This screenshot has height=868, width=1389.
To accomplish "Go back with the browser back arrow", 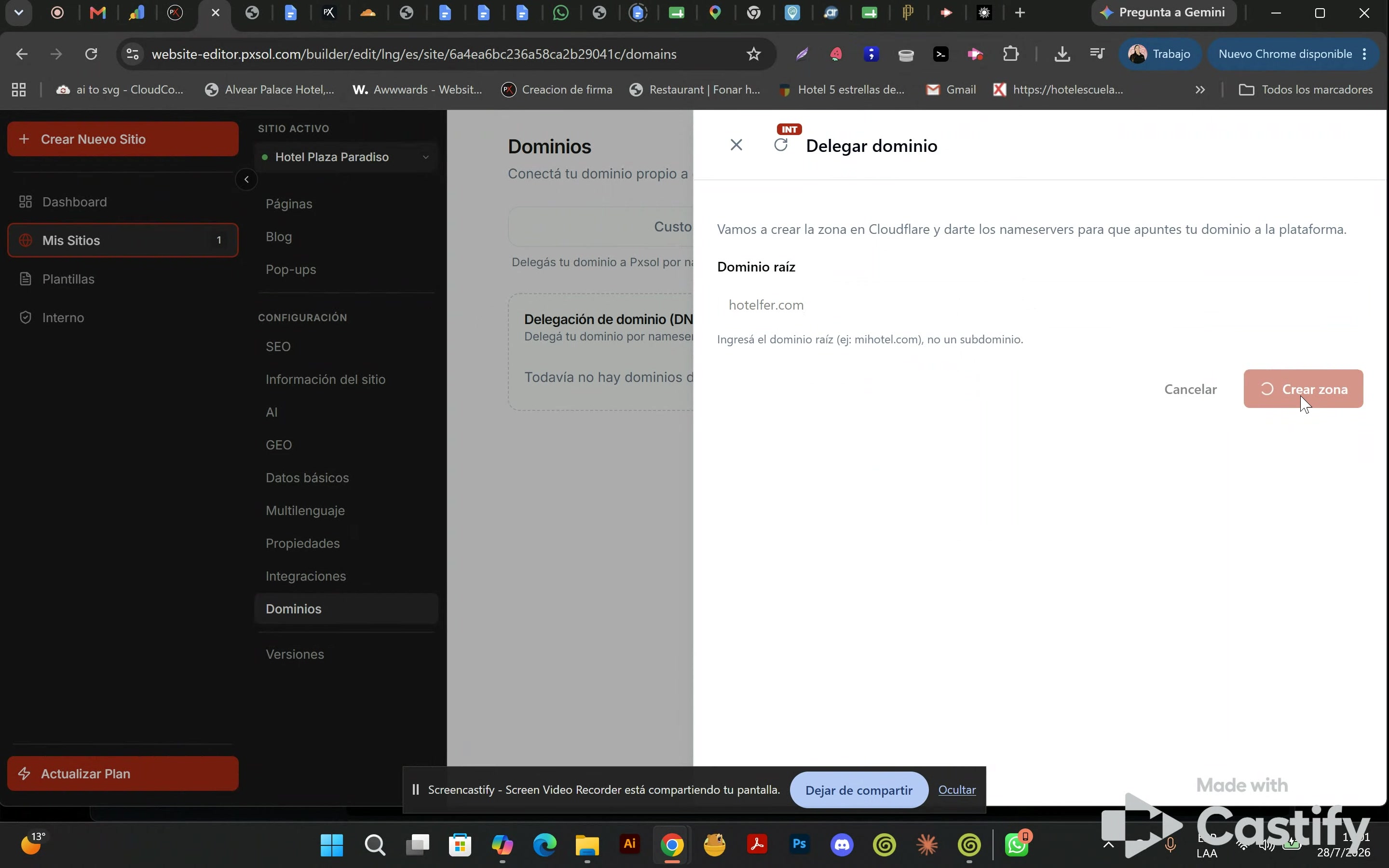I will (x=22, y=54).
